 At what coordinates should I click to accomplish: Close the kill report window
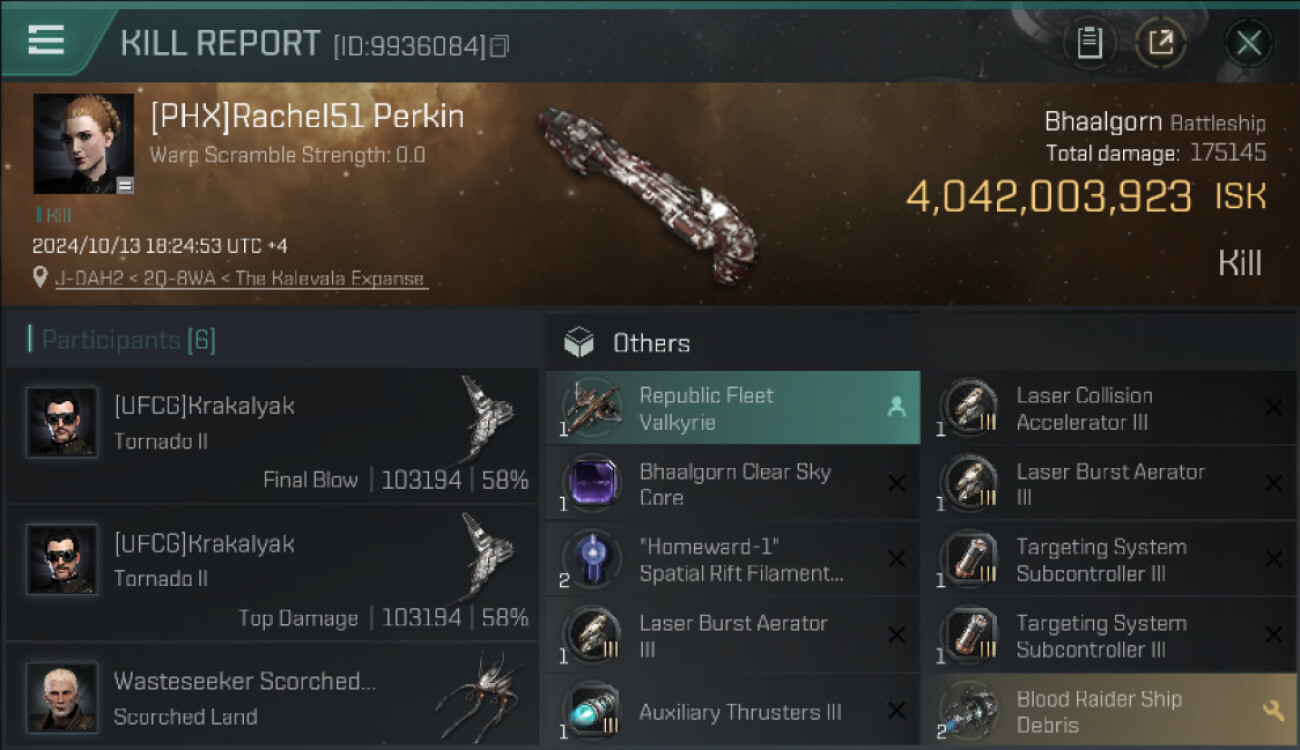pos(1248,43)
